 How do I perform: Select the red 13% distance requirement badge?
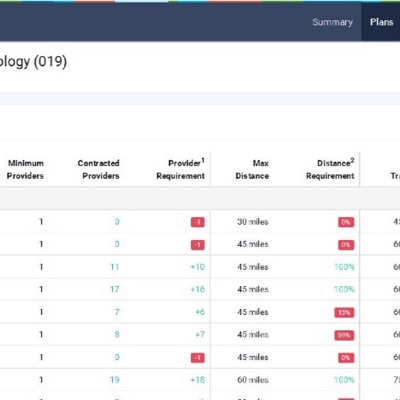point(344,312)
